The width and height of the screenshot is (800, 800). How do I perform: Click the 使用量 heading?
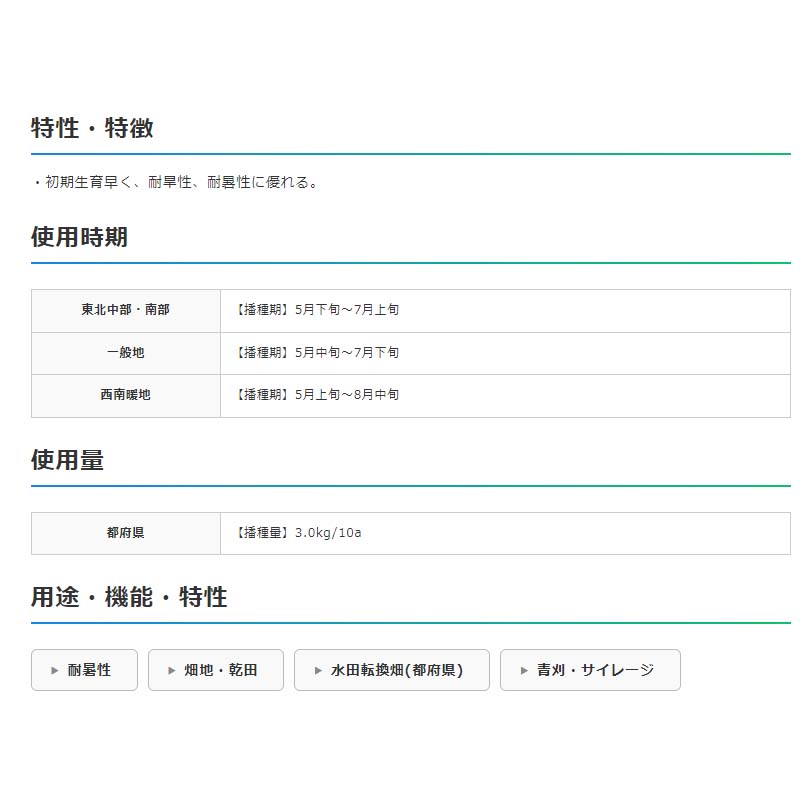(x=67, y=460)
